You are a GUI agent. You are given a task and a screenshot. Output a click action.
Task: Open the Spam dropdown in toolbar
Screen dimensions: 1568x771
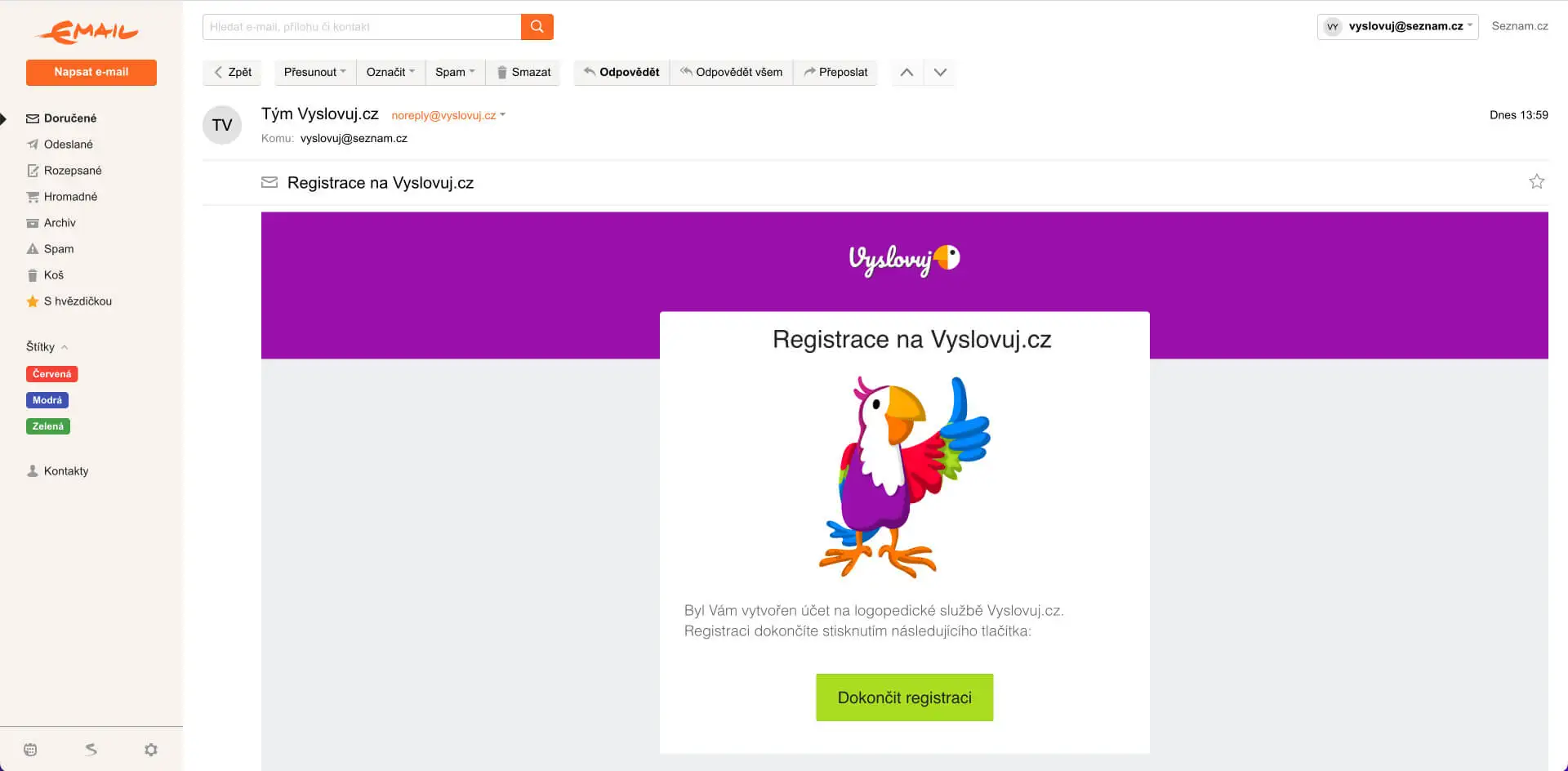(x=455, y=72)
